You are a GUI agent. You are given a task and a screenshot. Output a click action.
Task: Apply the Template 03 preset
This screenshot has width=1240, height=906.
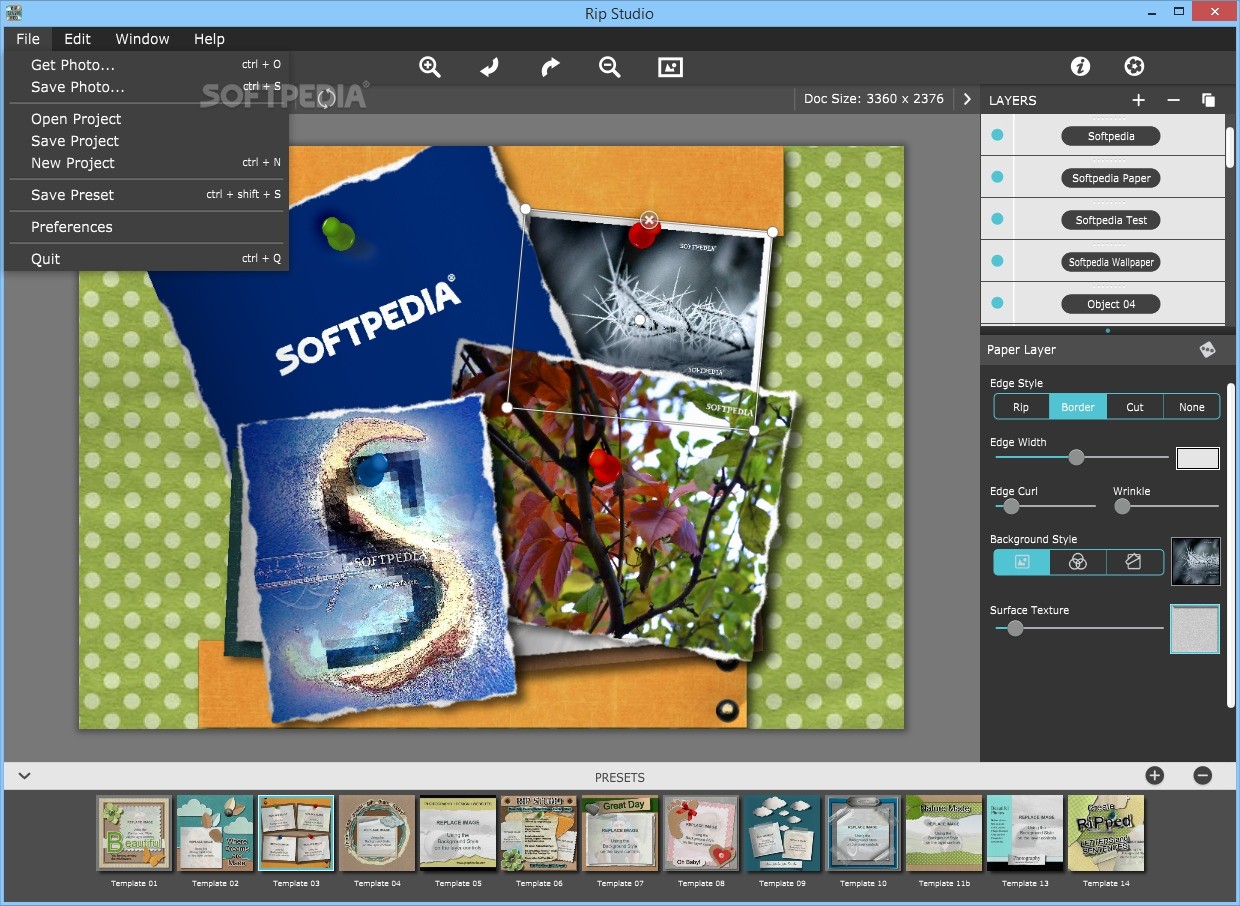296,833
